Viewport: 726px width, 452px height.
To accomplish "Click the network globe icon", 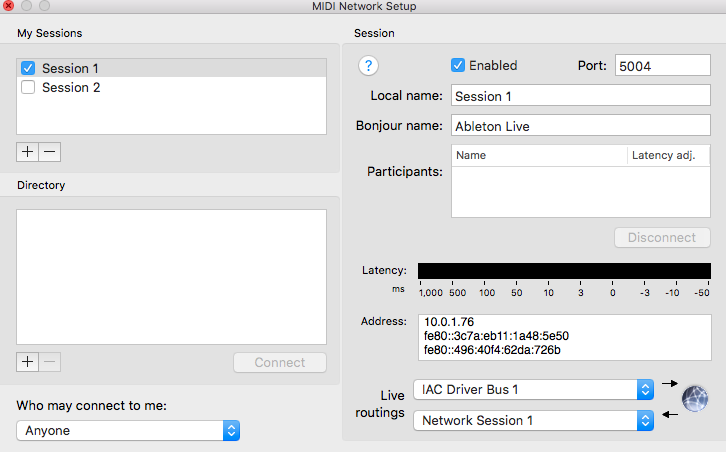I will 695,398.
